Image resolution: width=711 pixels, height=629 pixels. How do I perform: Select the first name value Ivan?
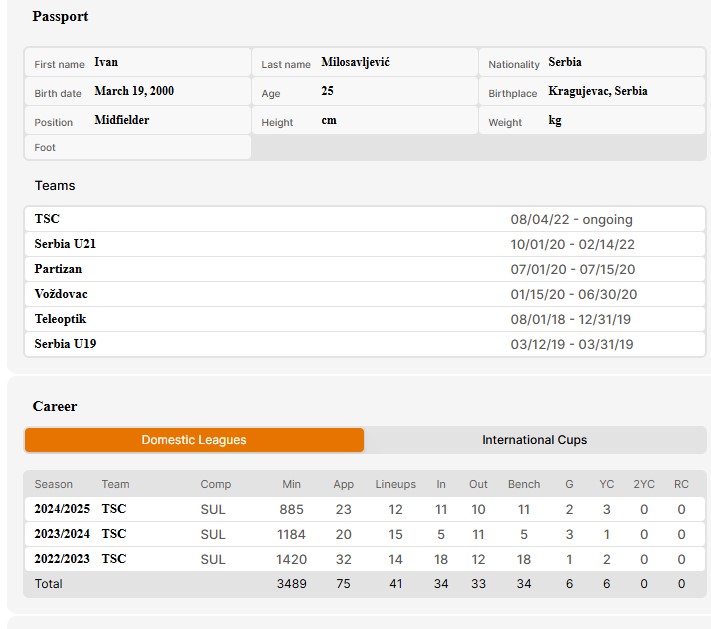[x=106, y=62]
